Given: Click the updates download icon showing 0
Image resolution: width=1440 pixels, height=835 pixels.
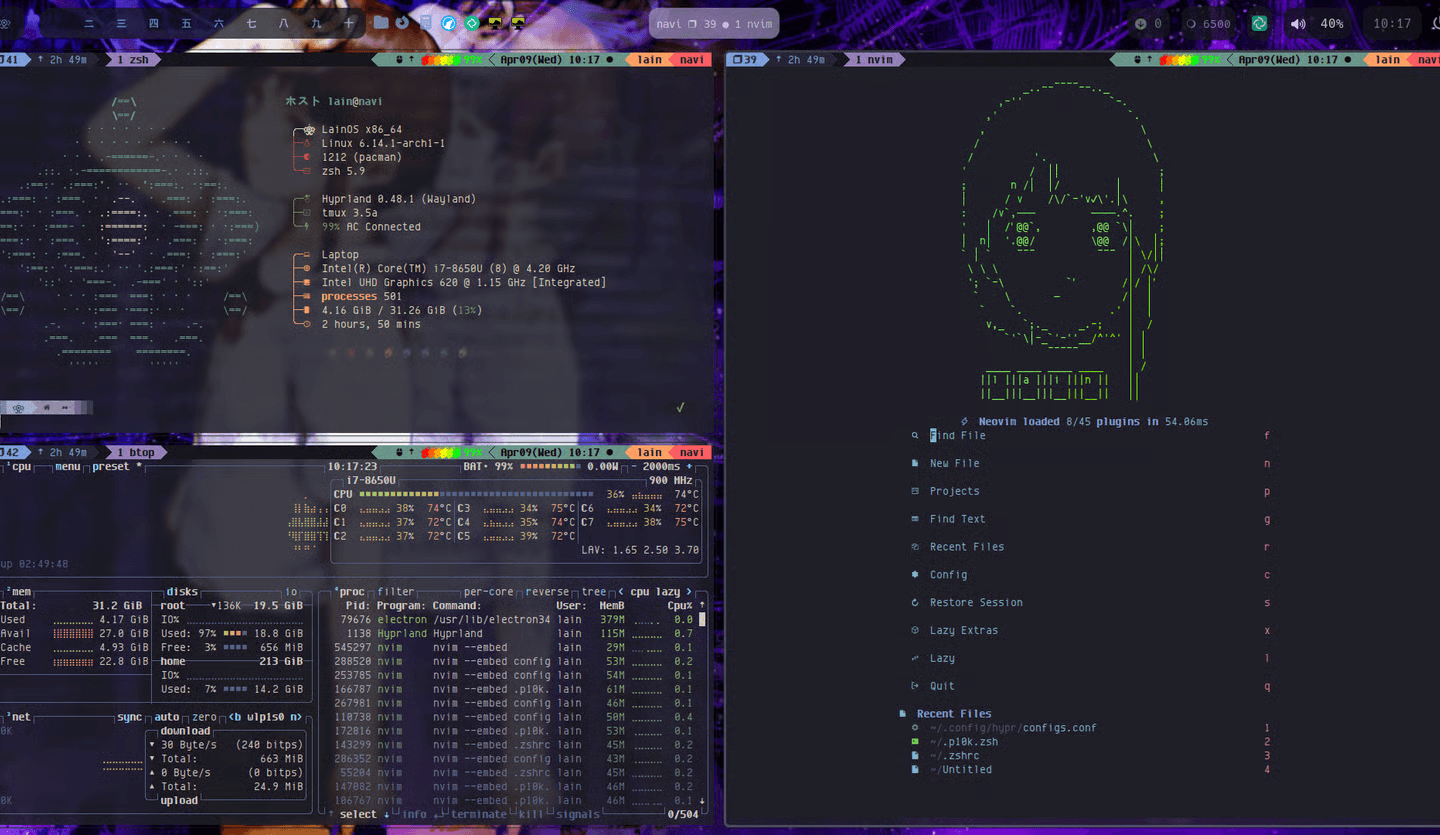Looking at the screenshot, I should 1142,23.
